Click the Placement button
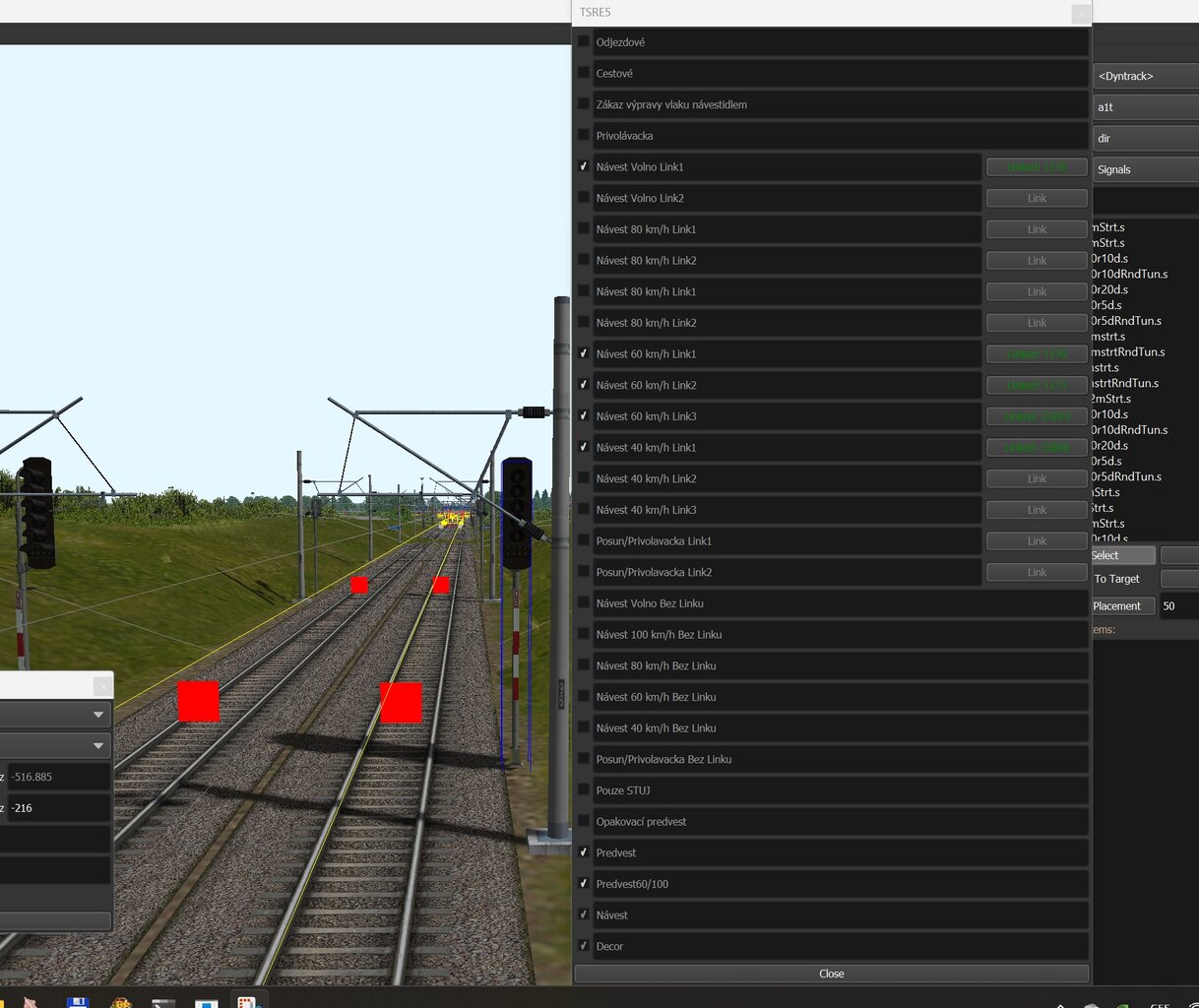Viewport: 1199px width, 1008px height. coord(1122,606)
